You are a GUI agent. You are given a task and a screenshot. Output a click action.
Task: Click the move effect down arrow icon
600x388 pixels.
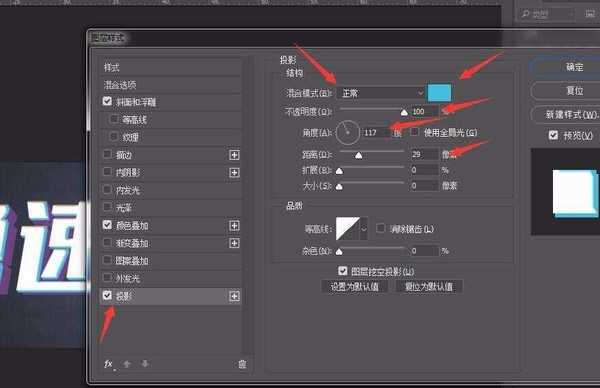coord(145,364)
